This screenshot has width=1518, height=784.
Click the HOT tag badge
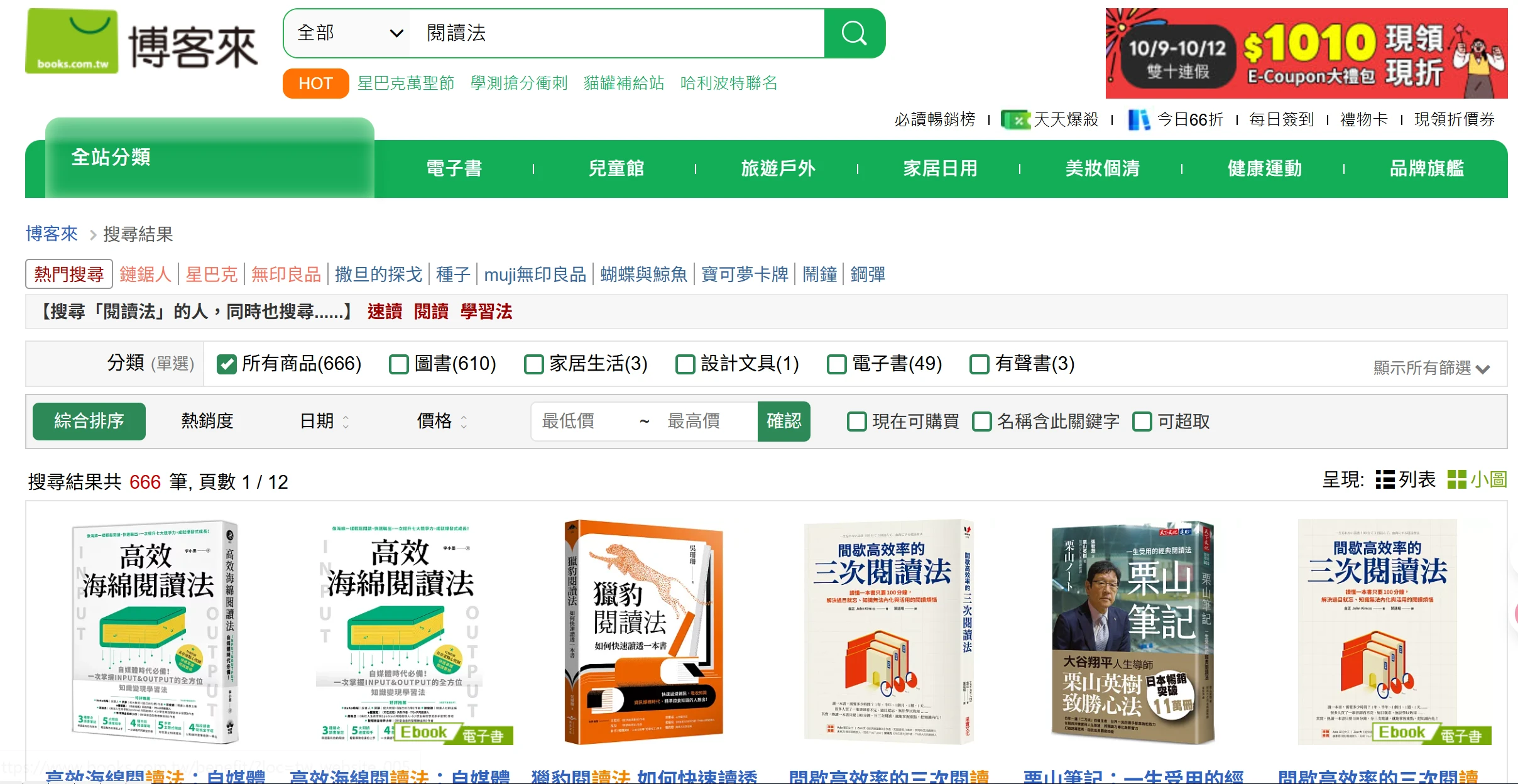315,84
